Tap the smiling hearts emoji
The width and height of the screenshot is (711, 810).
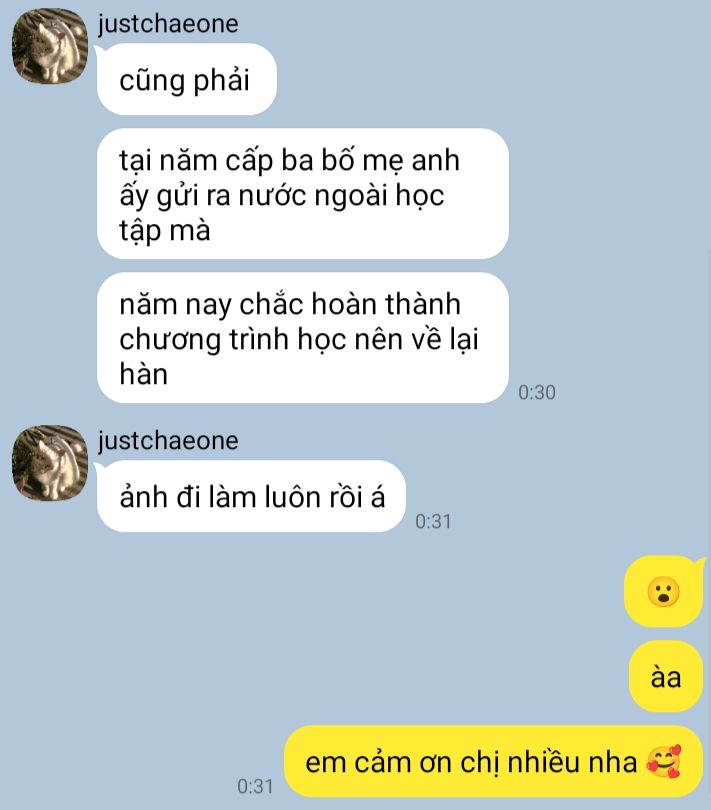(x=664, y=761)
